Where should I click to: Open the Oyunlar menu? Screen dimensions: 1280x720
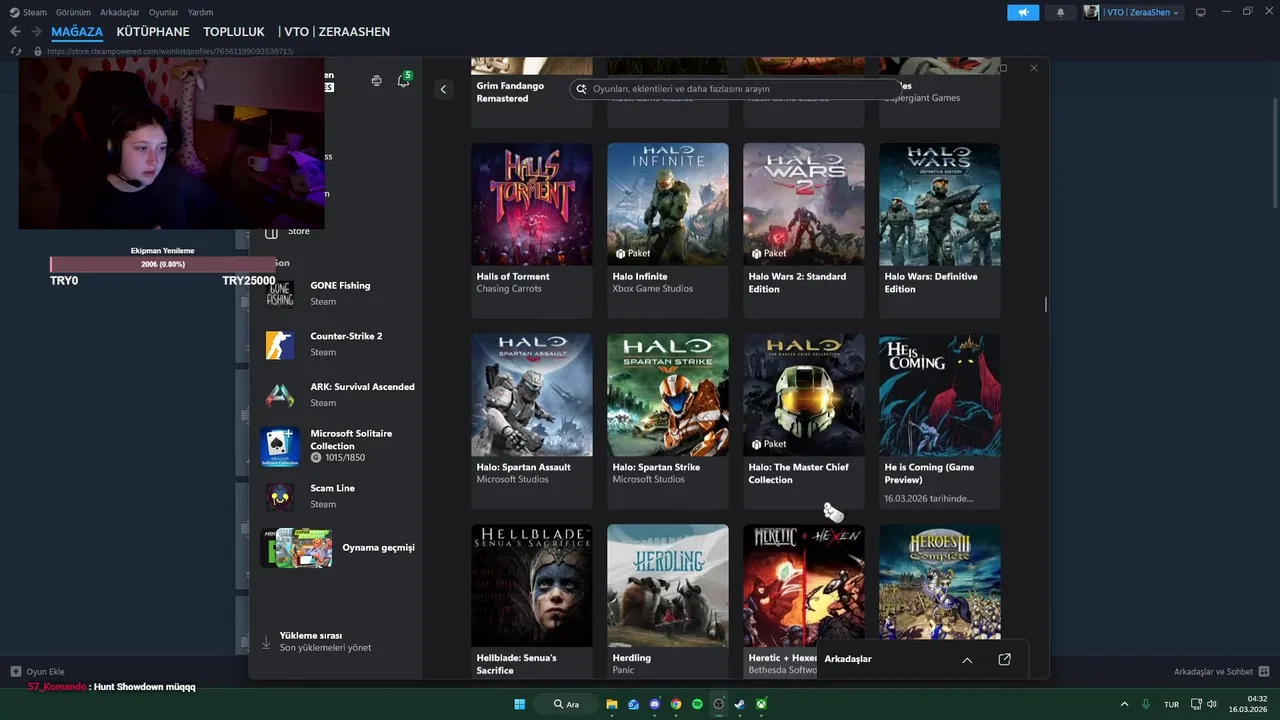point(164,12)
